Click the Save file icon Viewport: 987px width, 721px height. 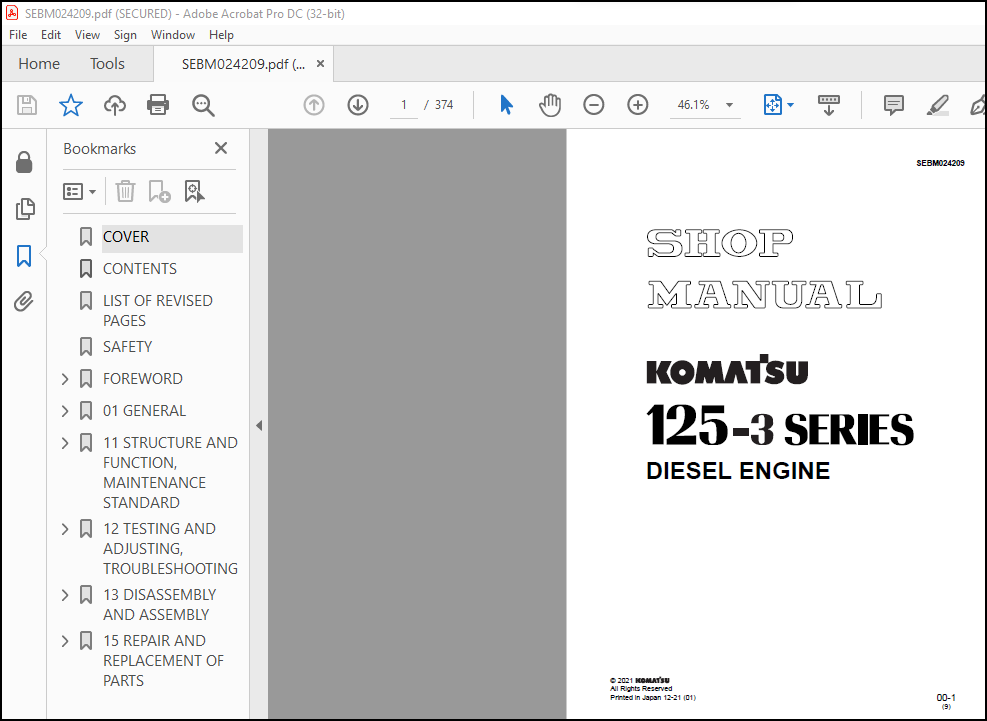coord(26,105)
